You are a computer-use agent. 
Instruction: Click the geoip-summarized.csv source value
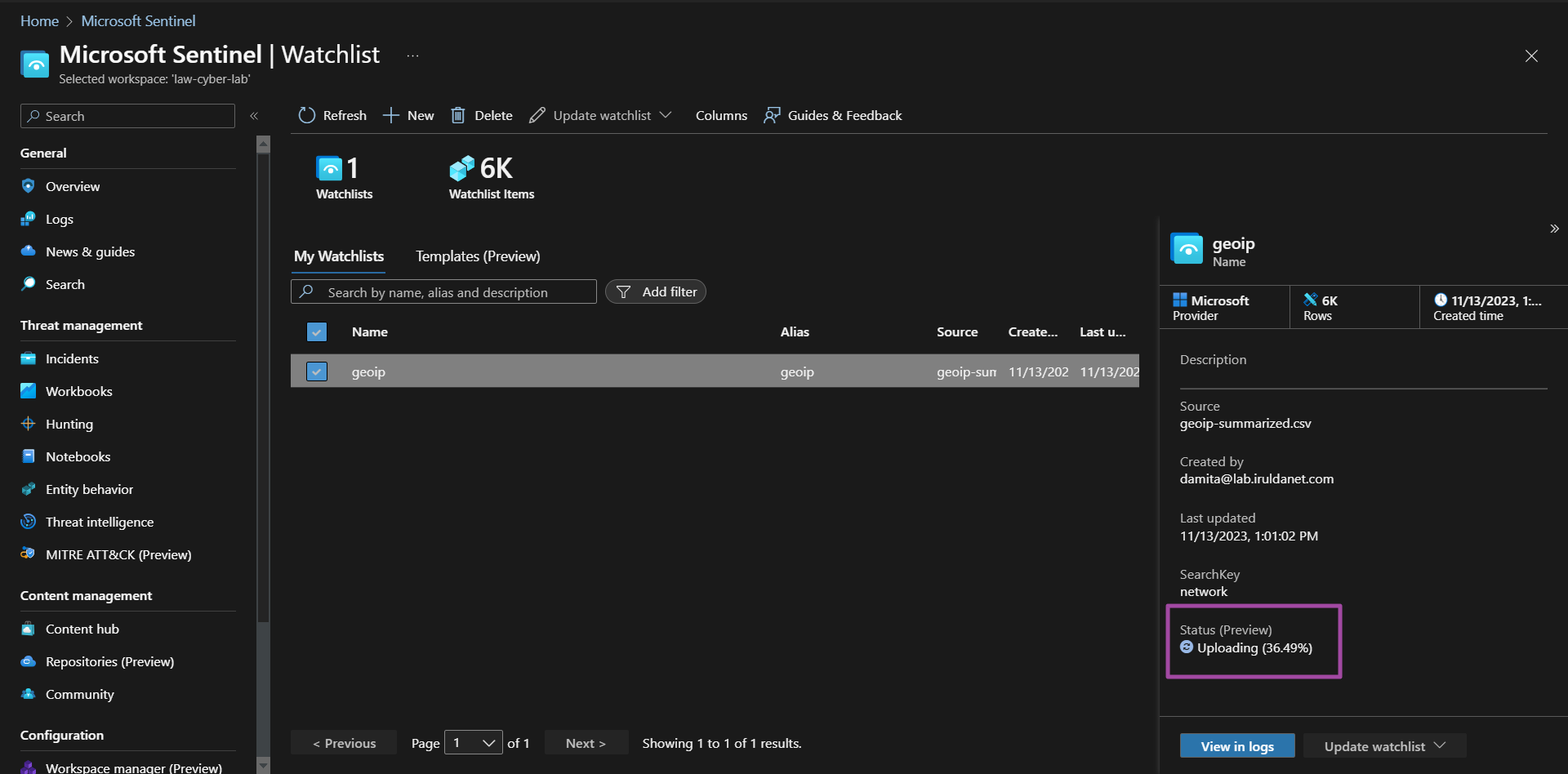pos(1245,423)
